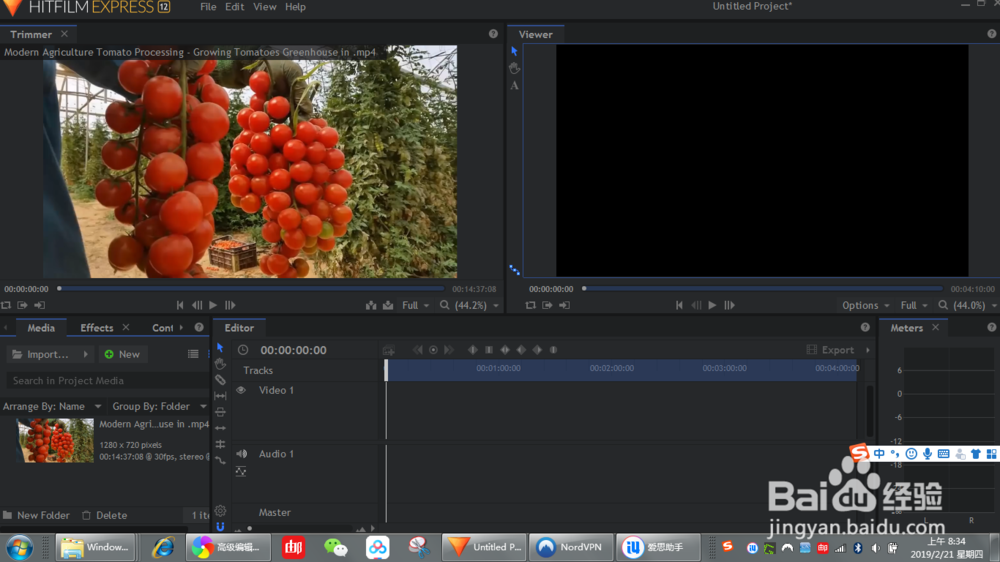Expand Group By: Folder dropdown
1000x562 pixels.
click(159, 406)
